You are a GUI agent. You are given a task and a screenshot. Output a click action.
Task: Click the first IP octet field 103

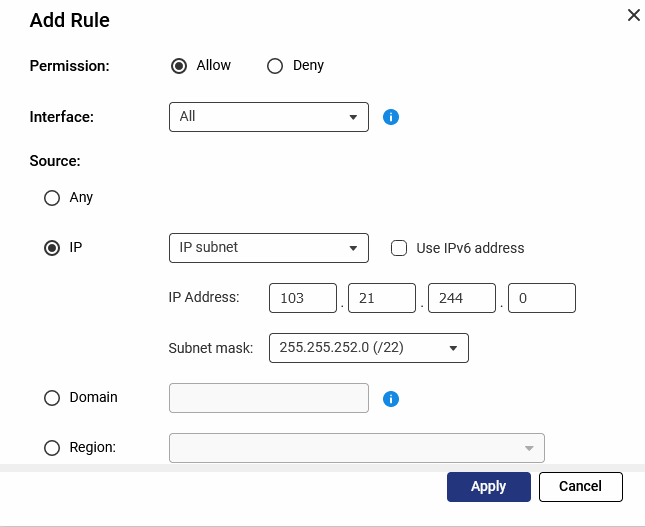(302, 298)
